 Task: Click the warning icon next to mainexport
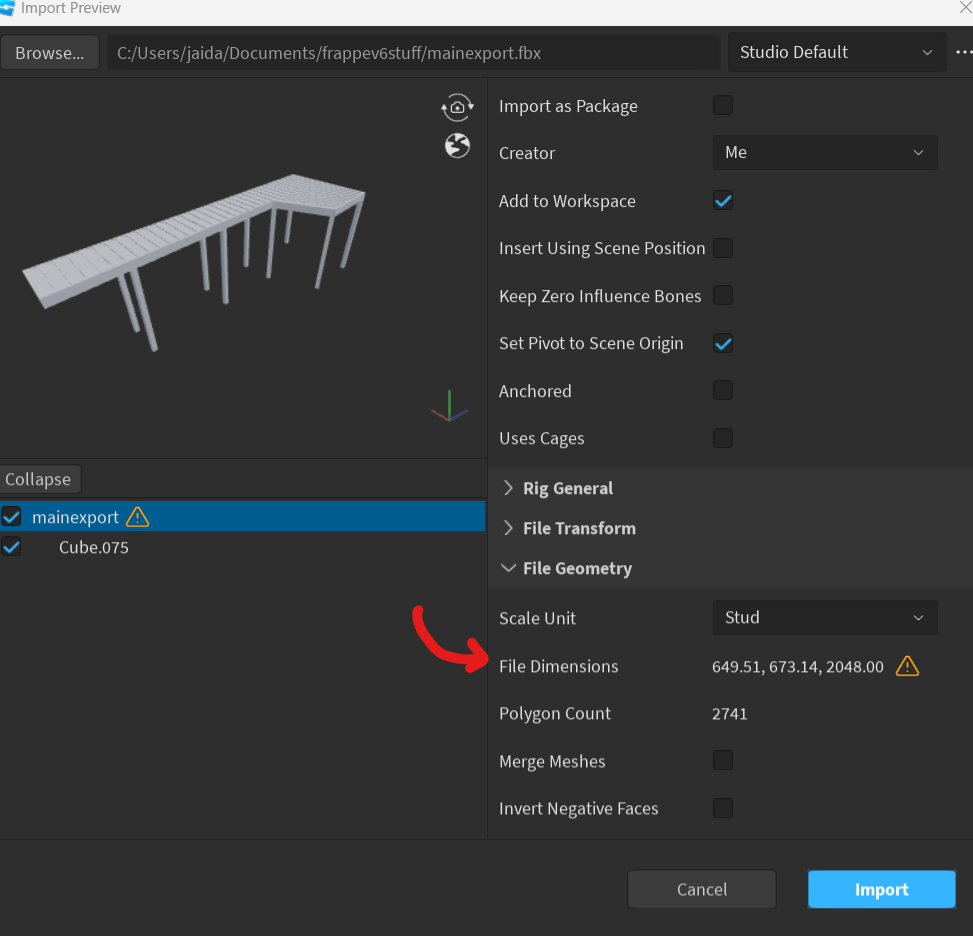[138, 517]
